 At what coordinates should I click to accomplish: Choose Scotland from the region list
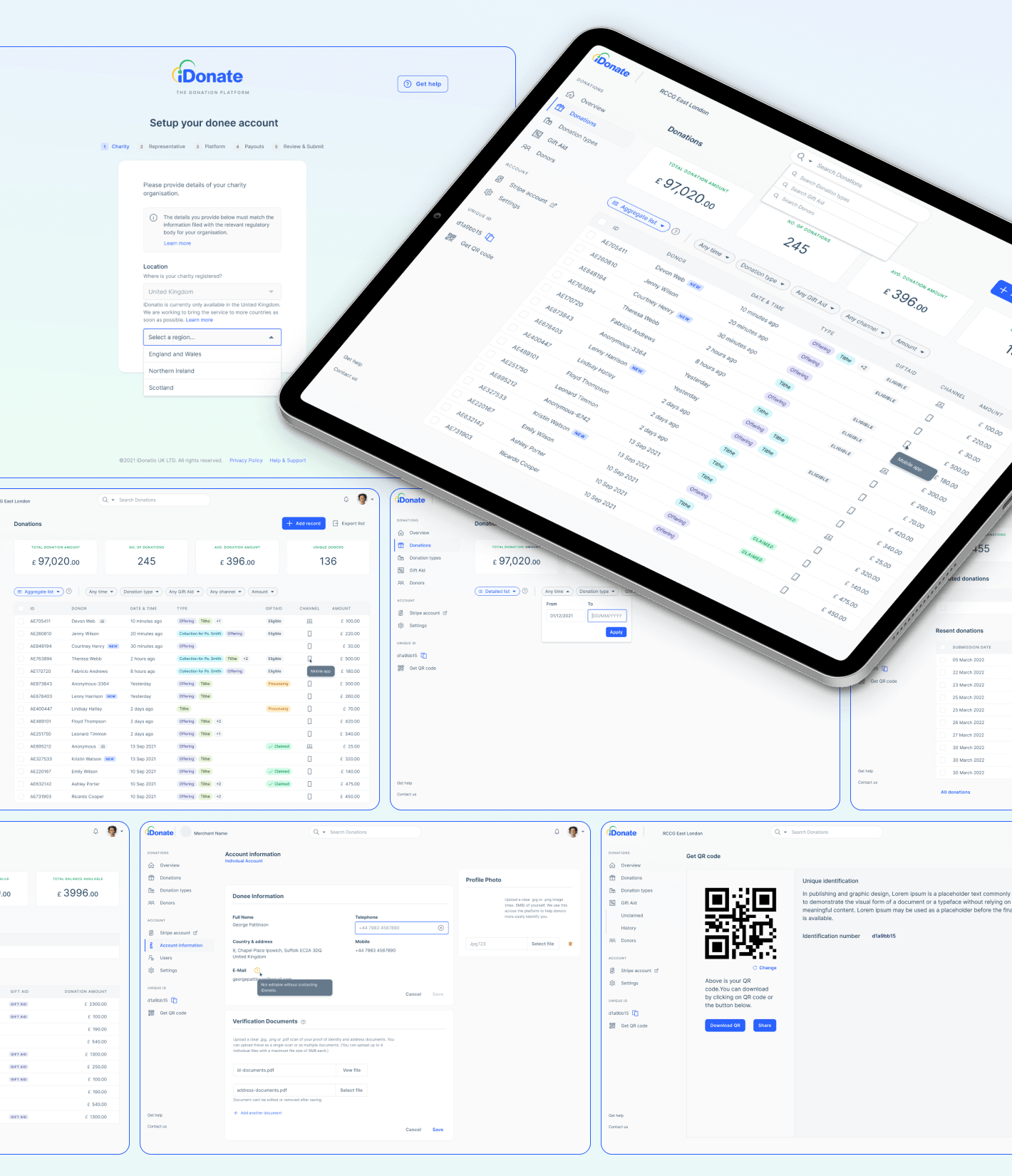click(x=212, y=388)
